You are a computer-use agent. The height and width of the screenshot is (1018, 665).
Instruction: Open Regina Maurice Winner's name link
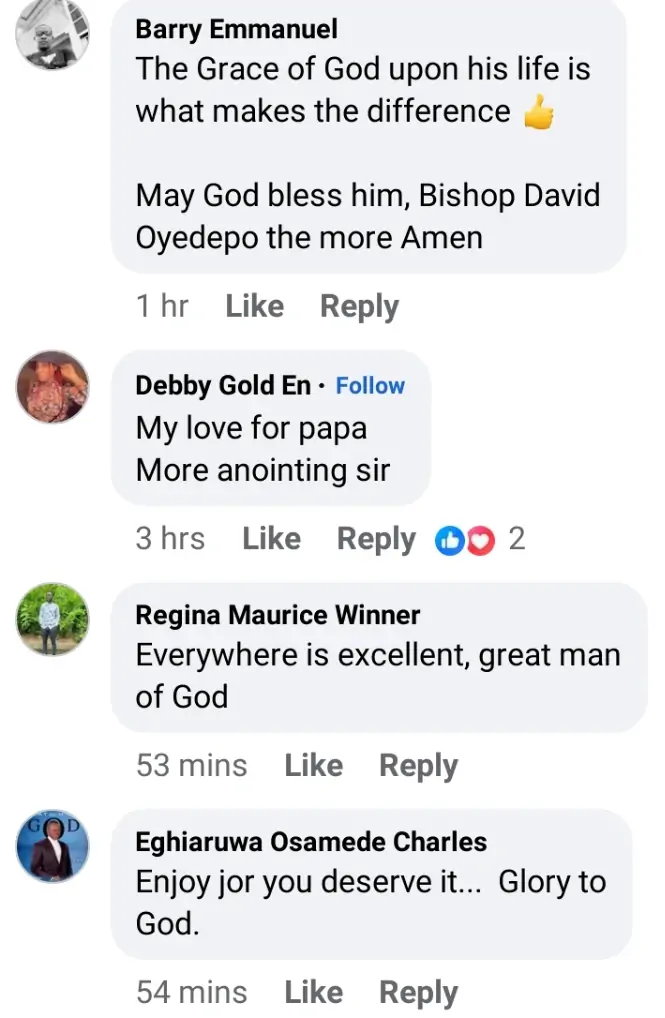(277, 614)
